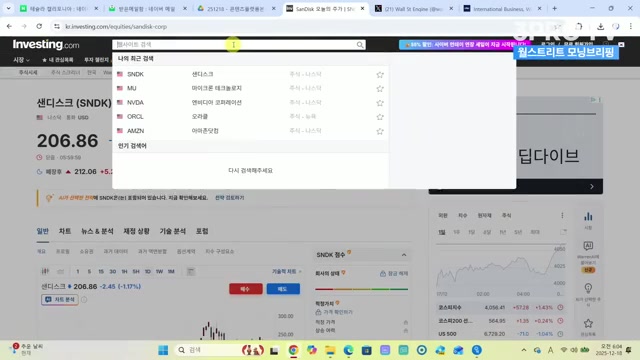640x360 pixels.
Task: Star AMZN in recent searches
Action: [x=380, y=131]
